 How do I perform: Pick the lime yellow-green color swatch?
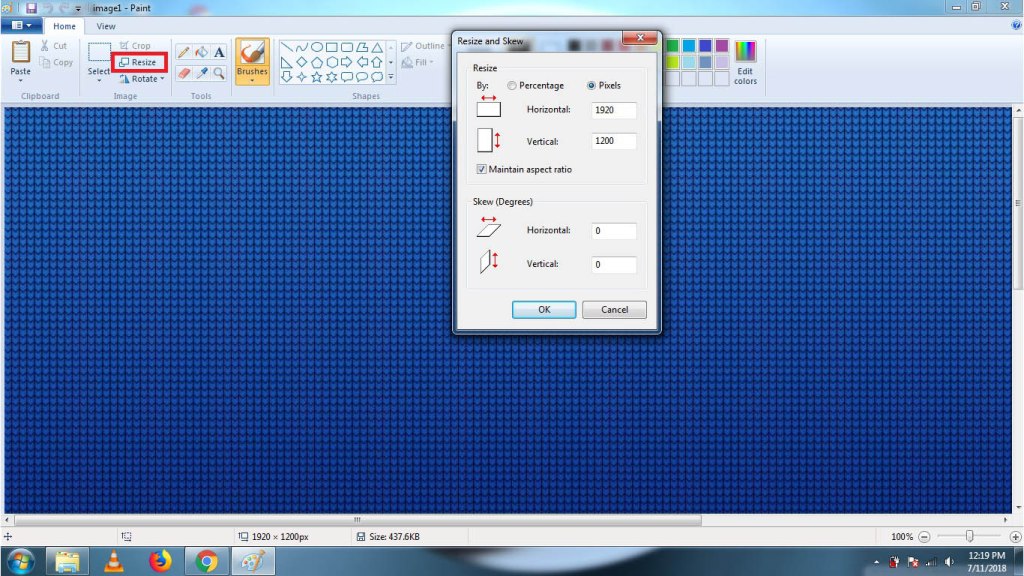(673, 62)
